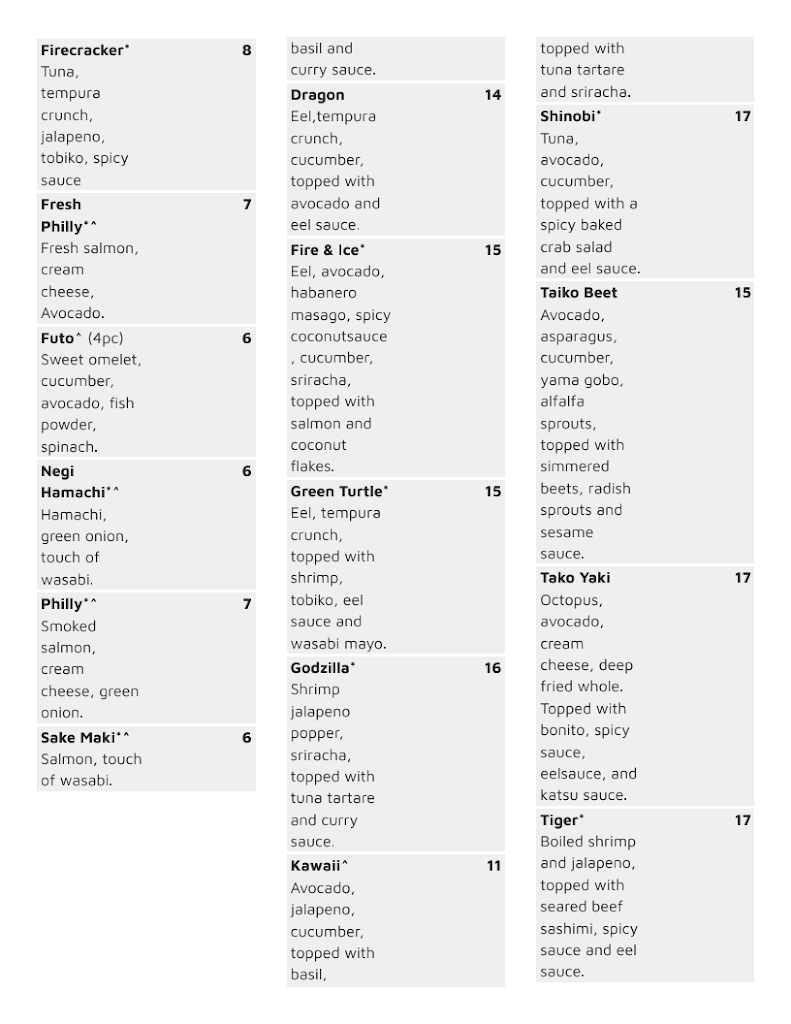Select the Godzilla price of 16
The width and height of the screenshot is (791, 1024).
point(492,667)
